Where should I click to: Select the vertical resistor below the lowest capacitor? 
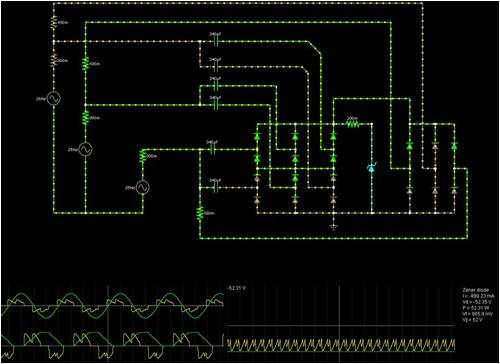pyautogui.click(x=200, y=213)
